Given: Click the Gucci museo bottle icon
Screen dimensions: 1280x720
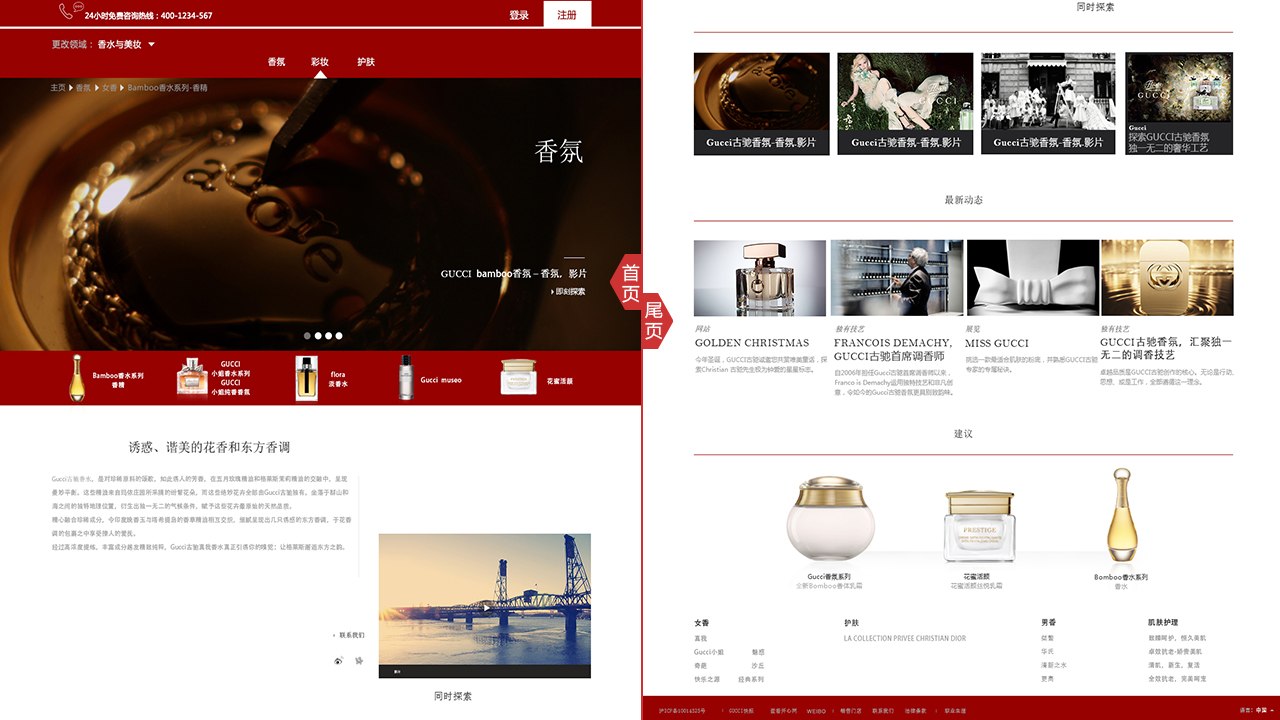Looking at the screenshot, I should (x=405, y=378).
